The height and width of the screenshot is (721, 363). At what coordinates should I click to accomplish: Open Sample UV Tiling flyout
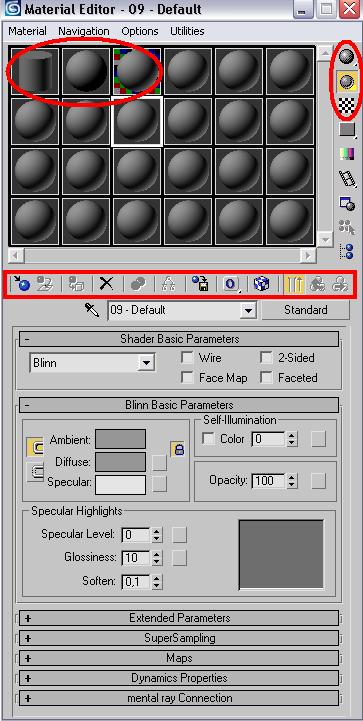click(x=347, y=129)
